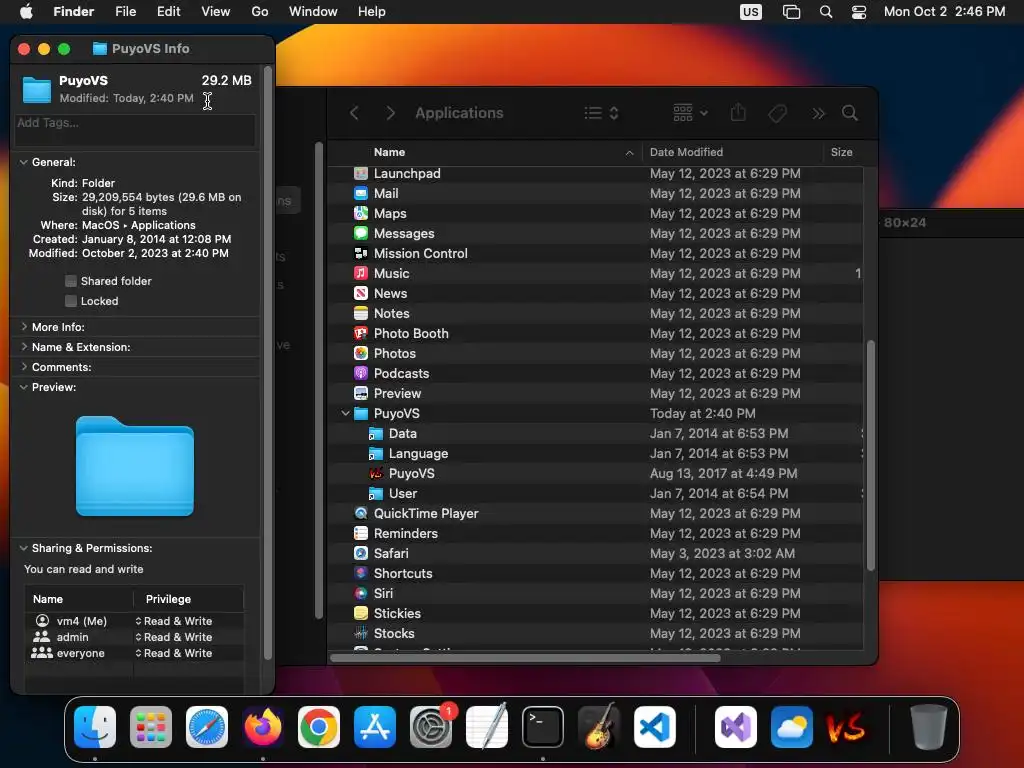
Task: Open Google Chrome in the Dock
Action: pyautogui.click(x=319, y=727)
